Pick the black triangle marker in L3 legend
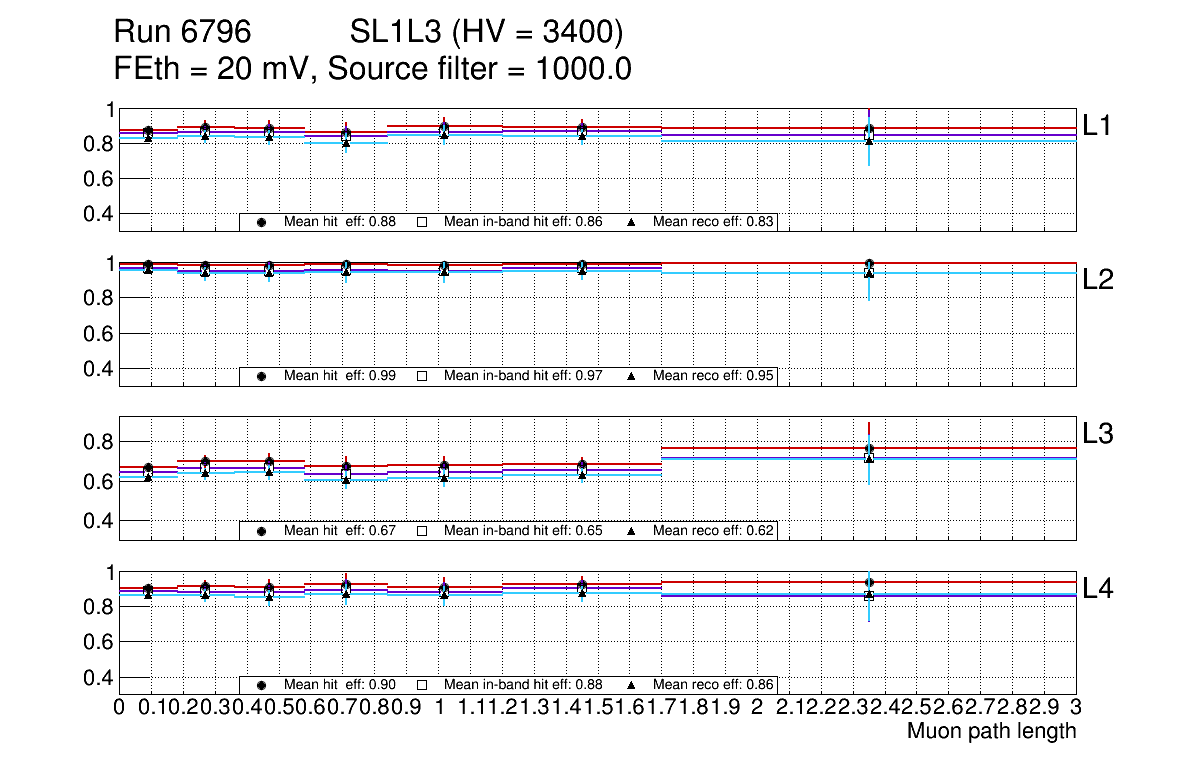The height and width of the screenshot is (772, 1196). click(x=632, y=531)
